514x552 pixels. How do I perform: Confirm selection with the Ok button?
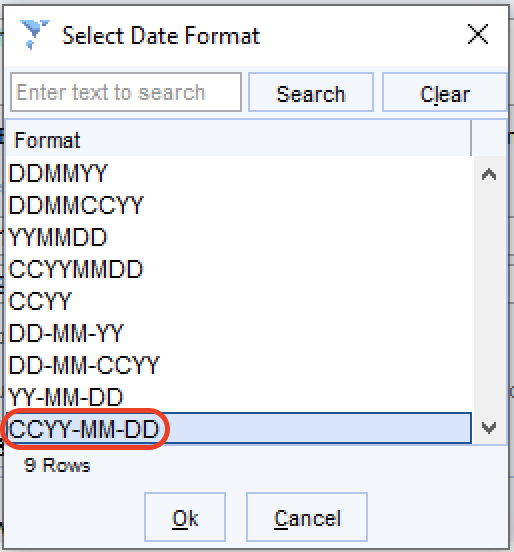point(185,517)
